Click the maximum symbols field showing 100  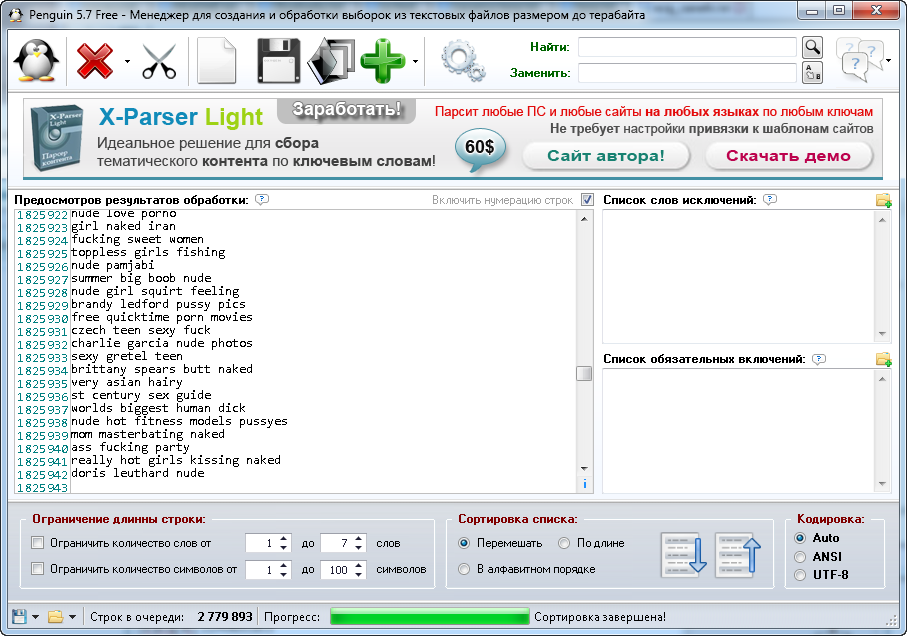tap(337, 570)
